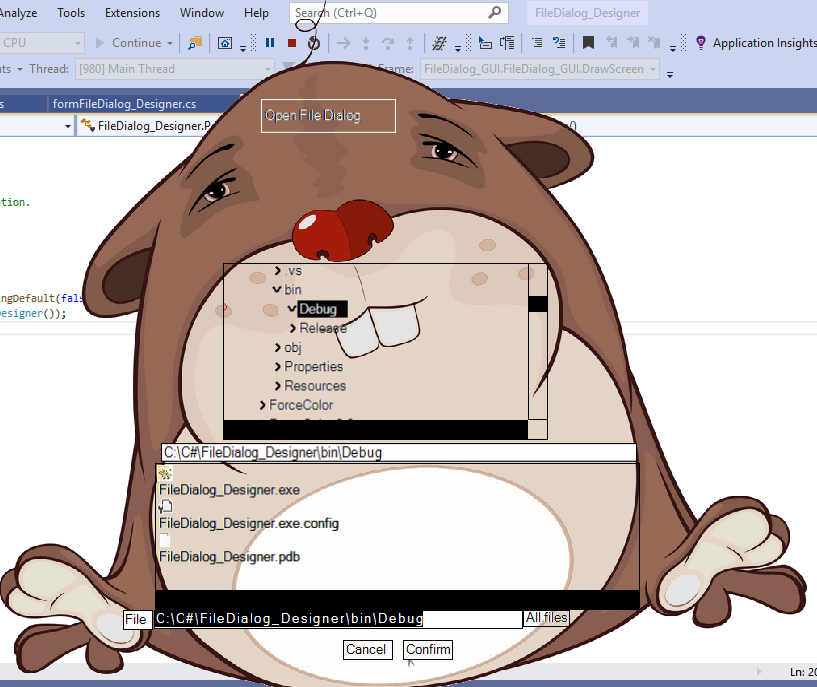The image size is (817, 687).
Task: Click the Next bookmark icon
Action: (633, 43)
